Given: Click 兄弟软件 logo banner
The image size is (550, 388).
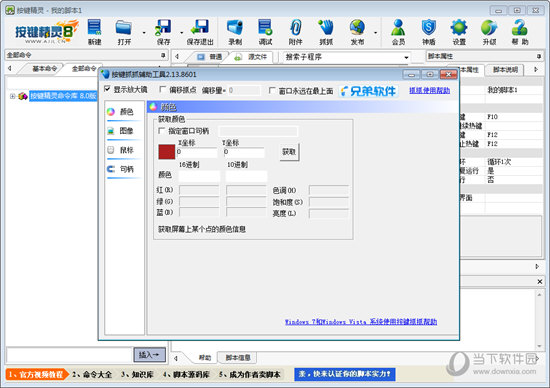Looking at the screenshot, I should tap(369, 91).
